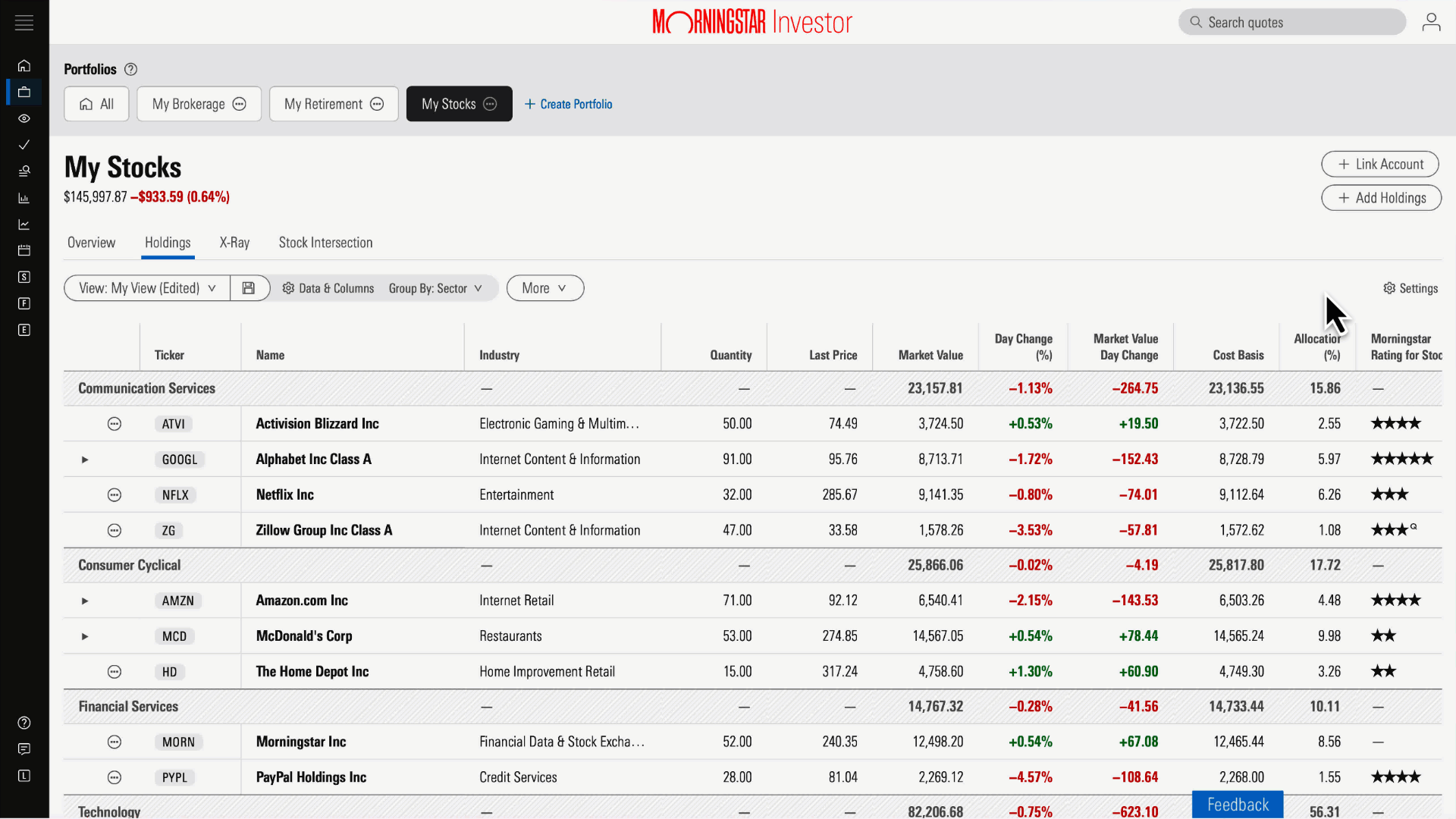Open My Stocks portfolio ellipsis menu

(491, 104)
